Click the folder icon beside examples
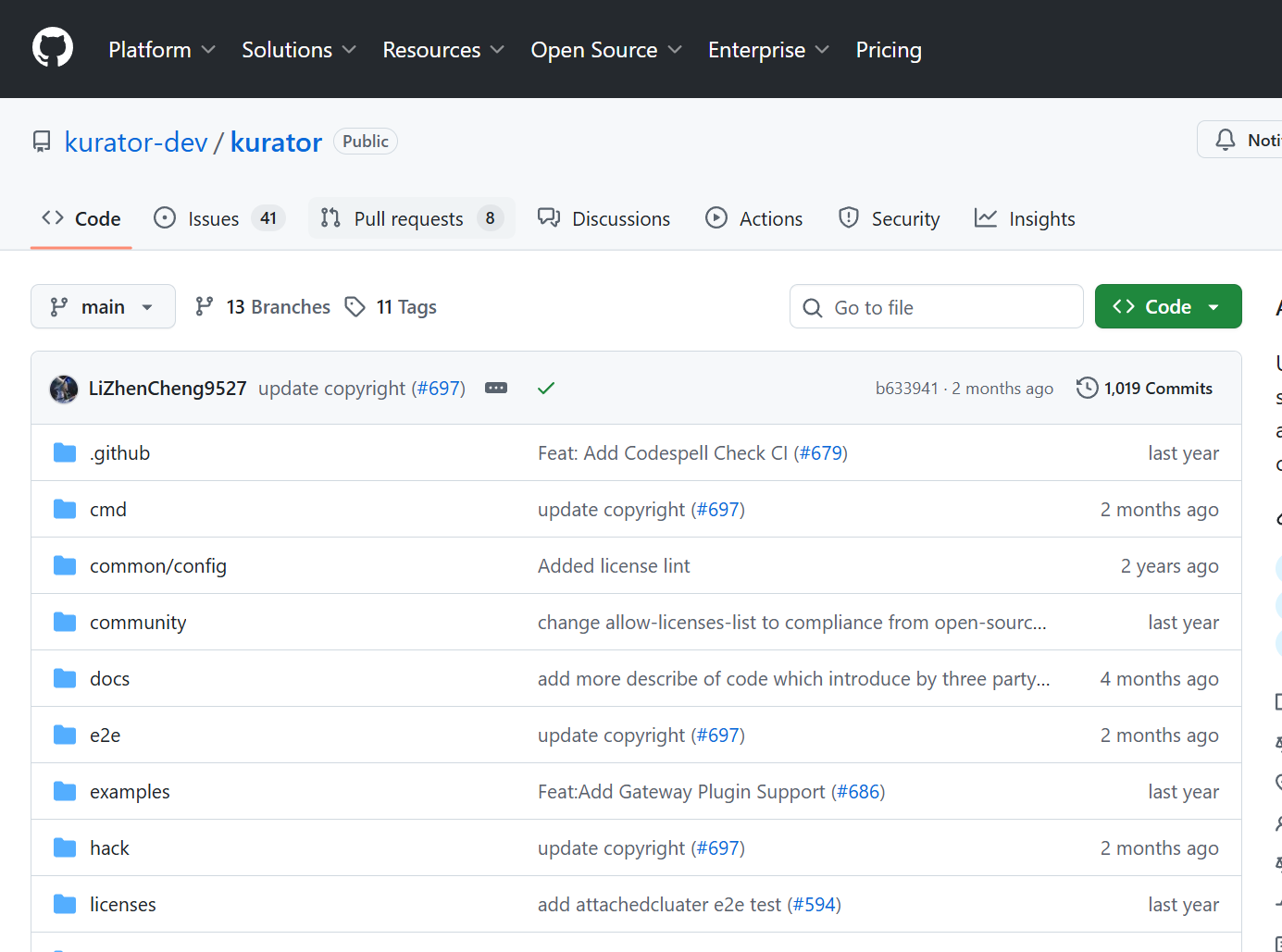Screen dimensions: 1282x952 65,791
